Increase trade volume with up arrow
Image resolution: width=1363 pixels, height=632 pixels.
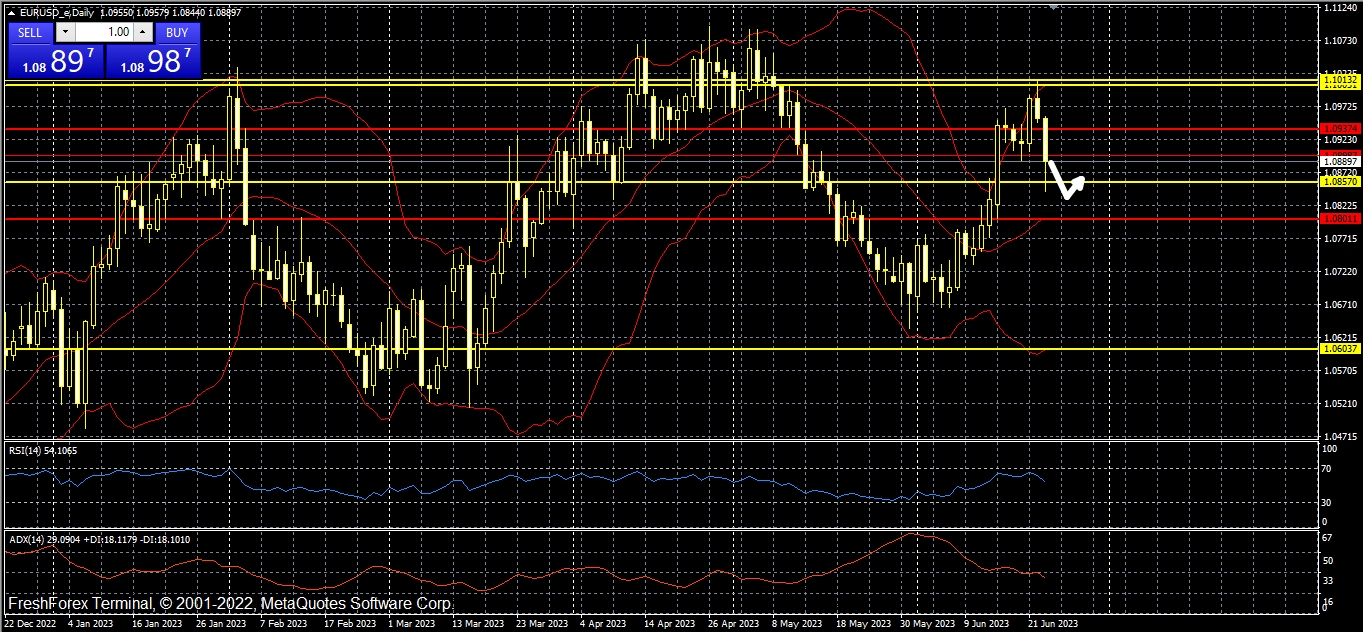pyautogui.click(x=142, y=32)
